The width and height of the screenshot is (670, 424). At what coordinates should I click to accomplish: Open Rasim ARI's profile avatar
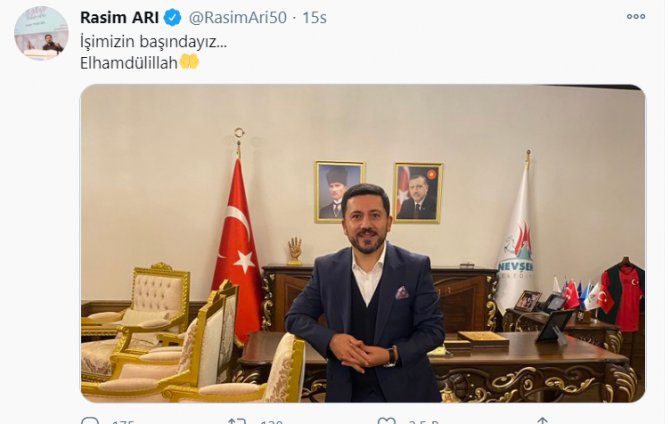click(x=41, y=33)
